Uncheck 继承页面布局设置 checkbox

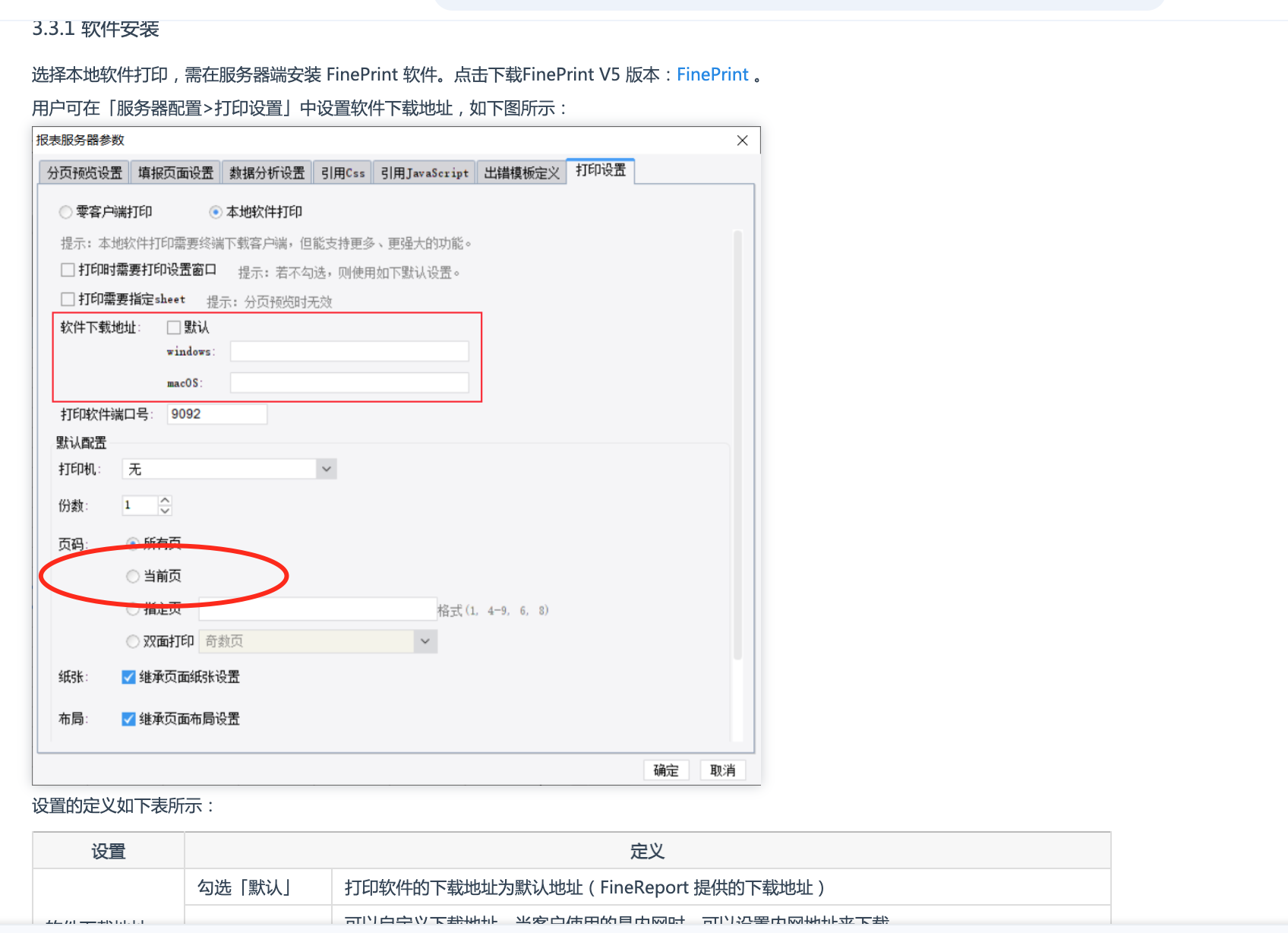pos(128,719)
